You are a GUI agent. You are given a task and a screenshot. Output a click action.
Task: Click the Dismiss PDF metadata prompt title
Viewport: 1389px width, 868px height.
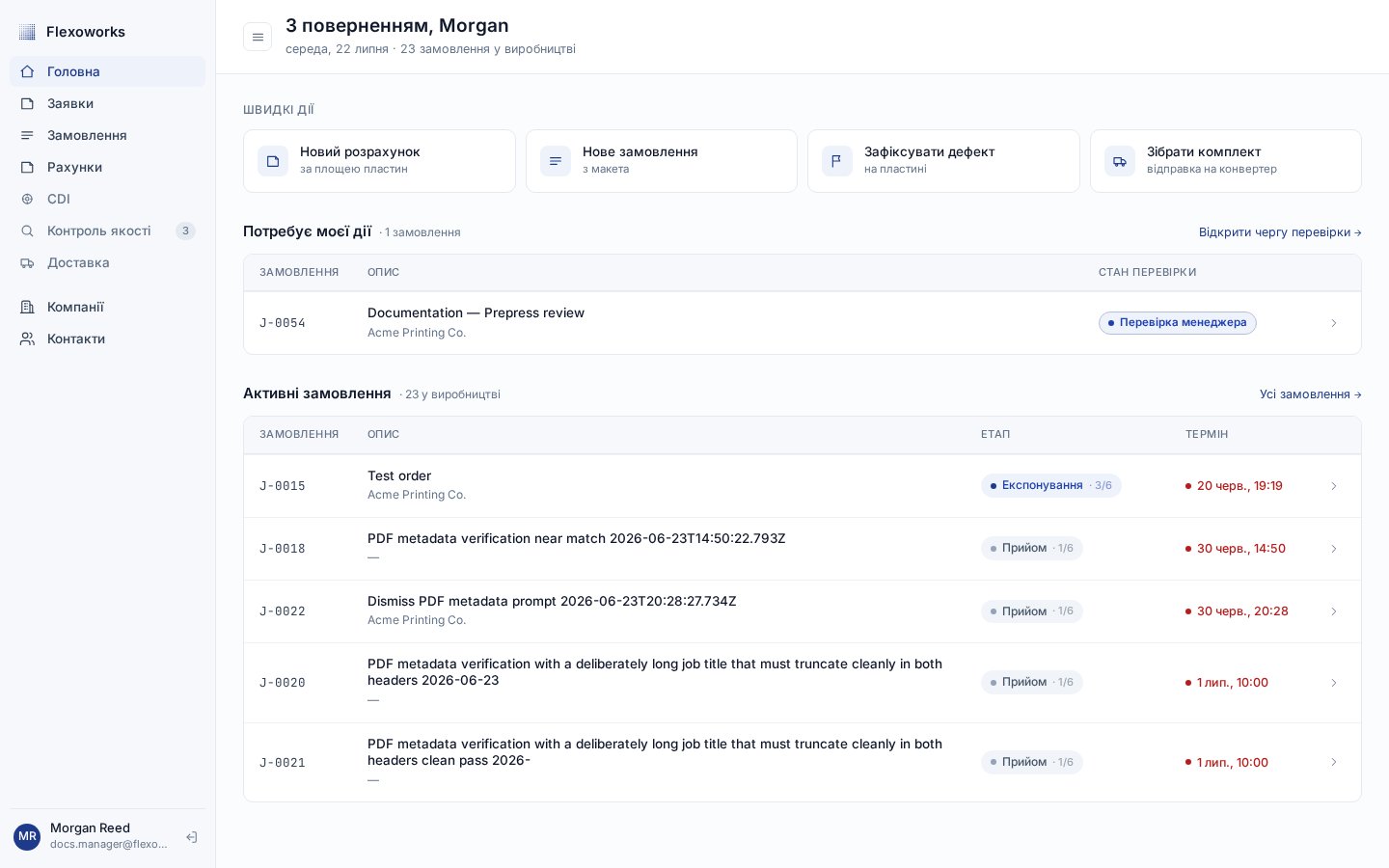[x=552, y=601]
